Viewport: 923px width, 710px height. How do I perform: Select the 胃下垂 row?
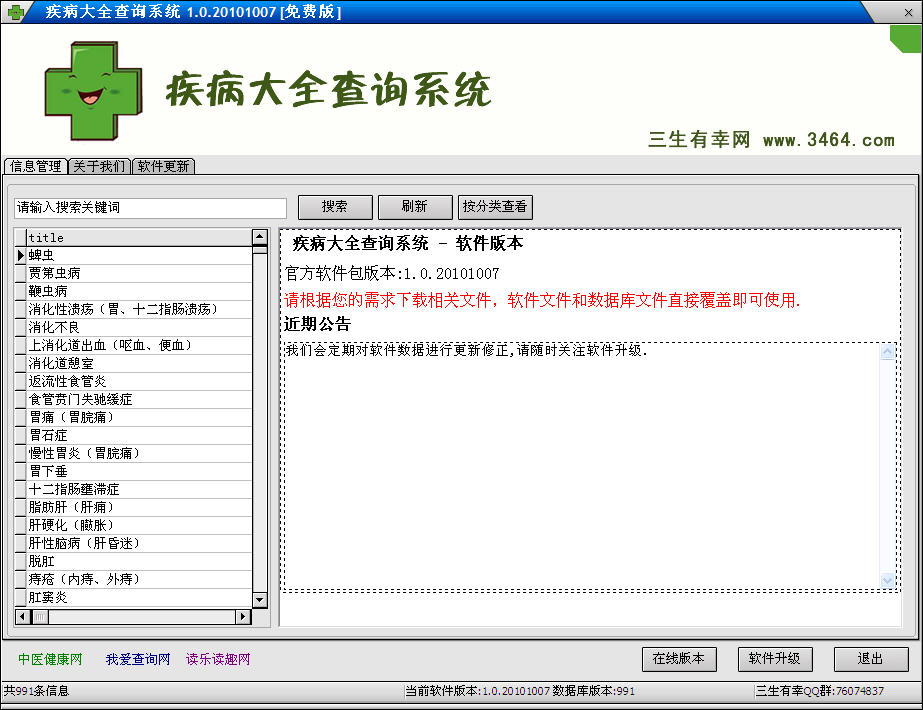click(139, 471)
